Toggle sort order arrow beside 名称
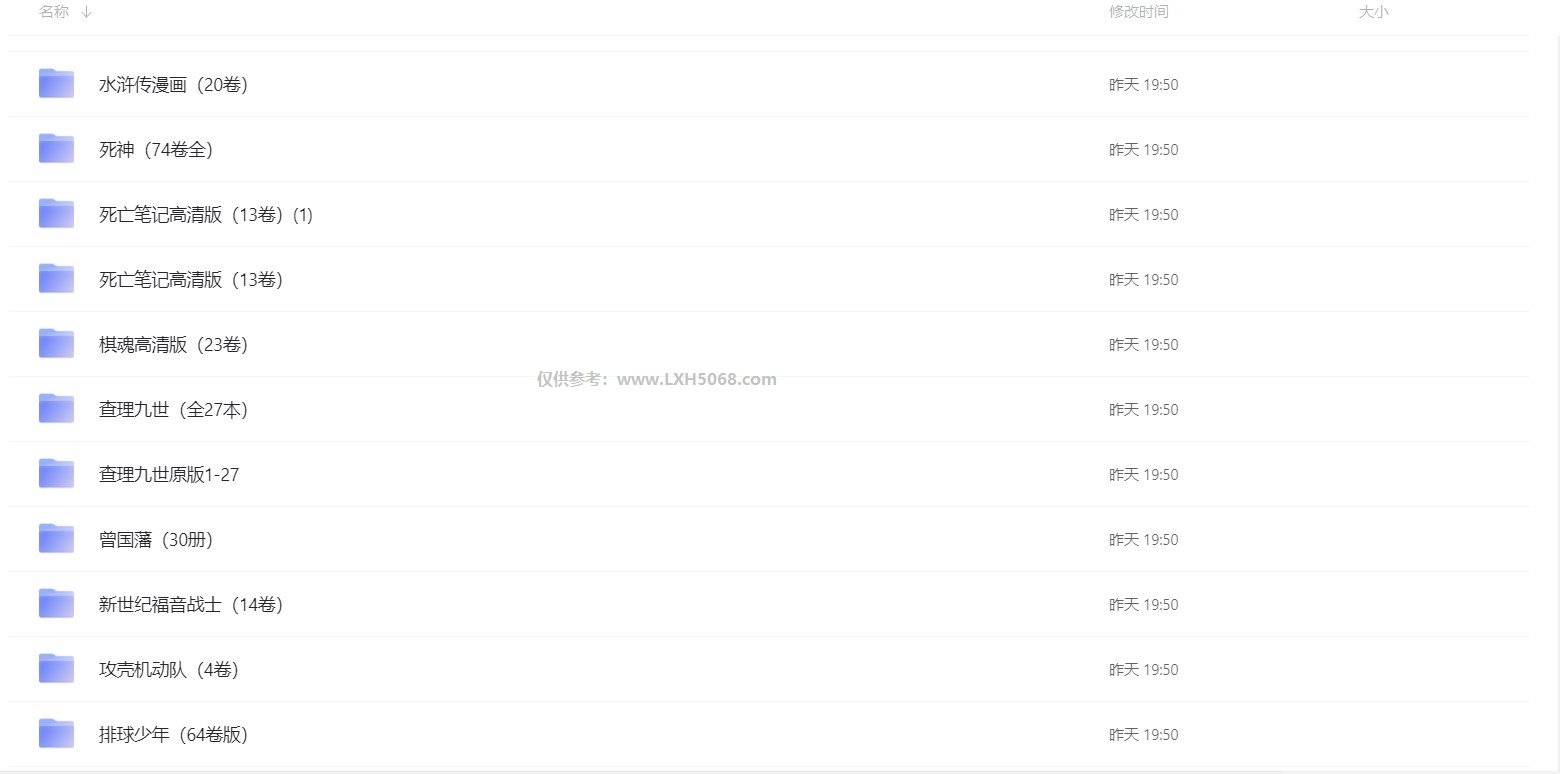The image size is (1560, 774). [x=87, y=12]
